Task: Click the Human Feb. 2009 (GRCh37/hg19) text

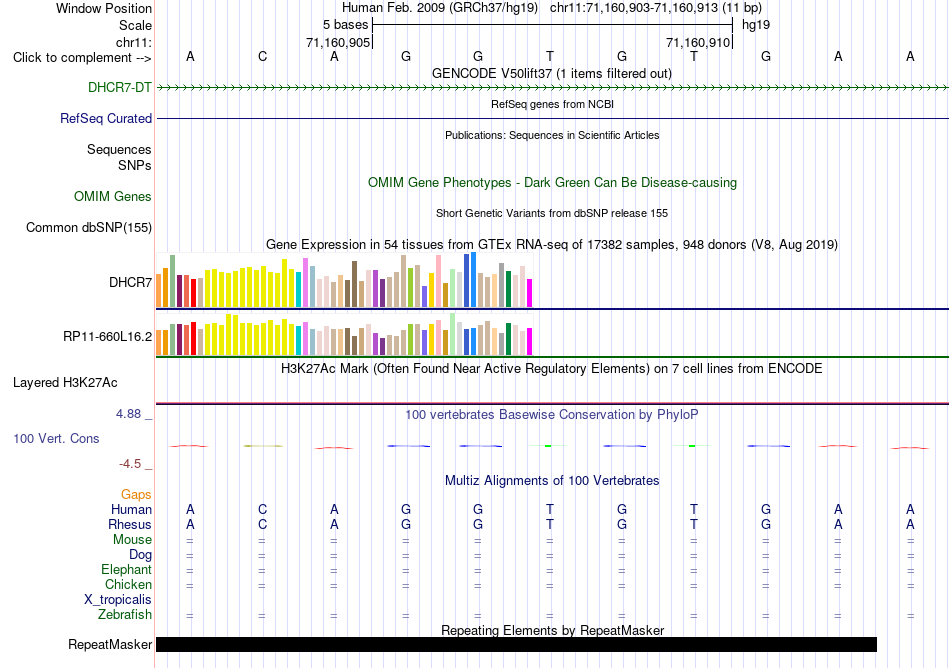Action: coord(440,8)
